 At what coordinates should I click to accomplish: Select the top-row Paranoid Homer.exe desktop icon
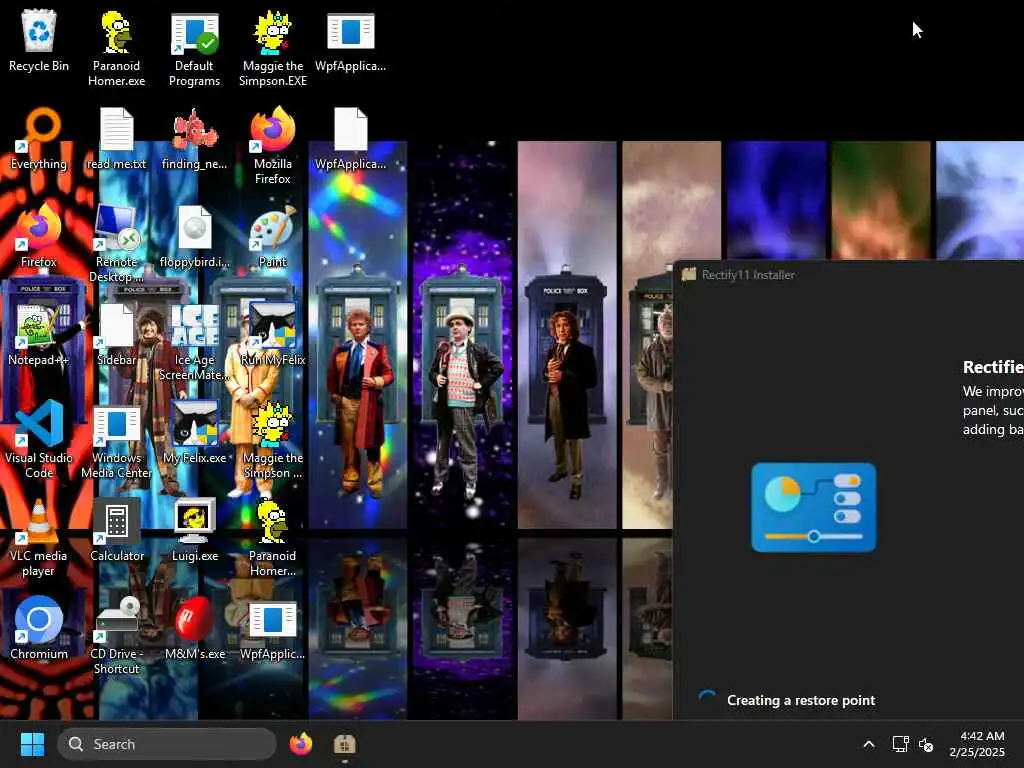click(116, 48)
